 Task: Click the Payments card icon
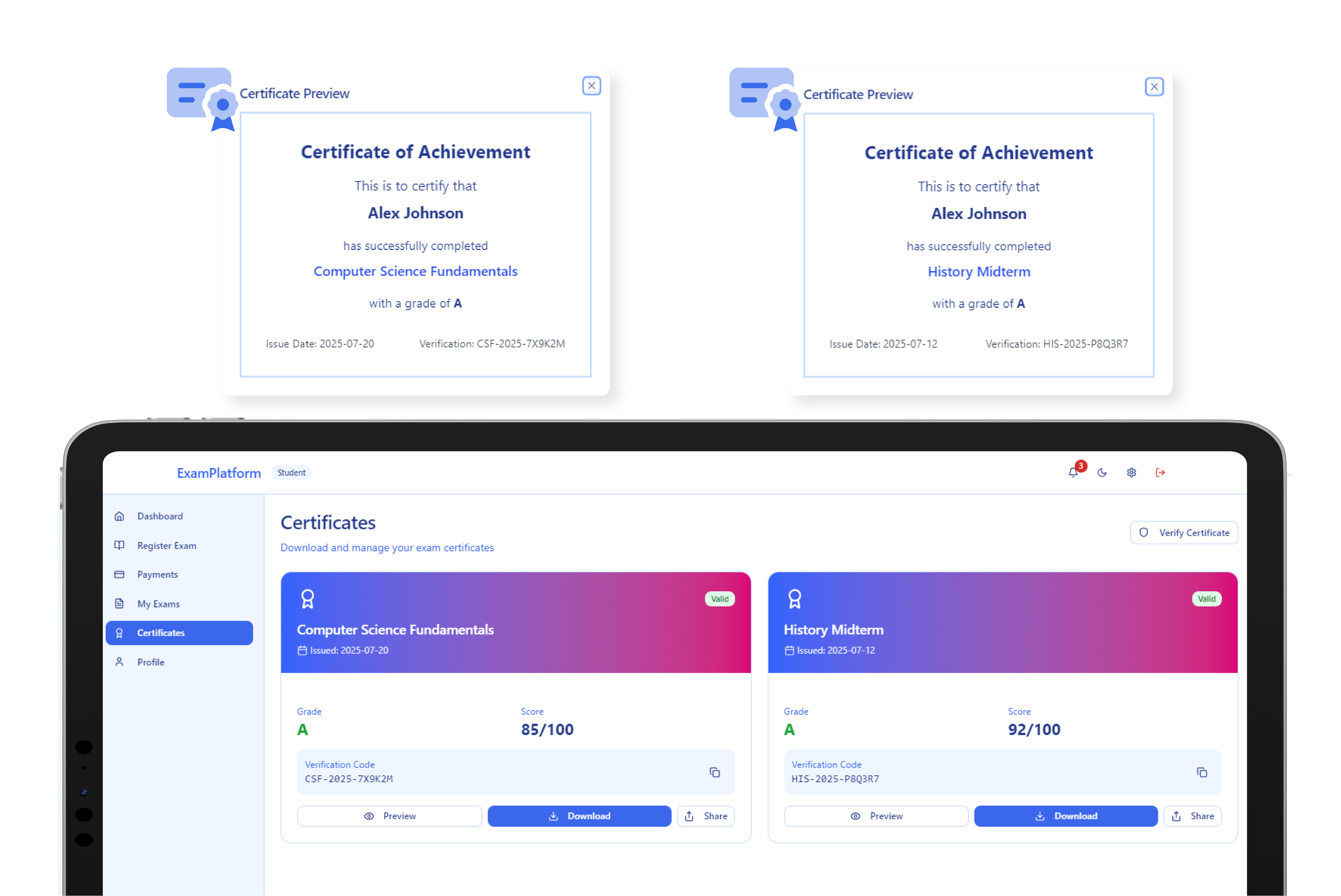pyautogui.click(x=119, y=574)
